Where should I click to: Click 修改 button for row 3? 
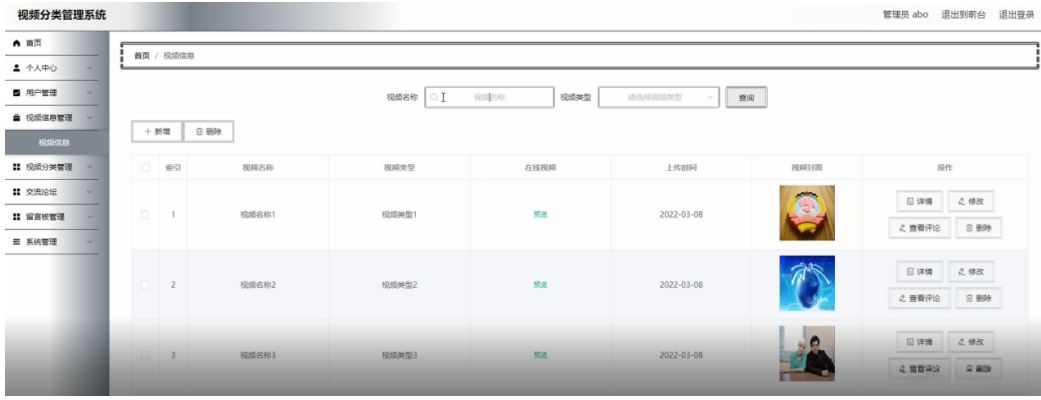pos(971,342)
